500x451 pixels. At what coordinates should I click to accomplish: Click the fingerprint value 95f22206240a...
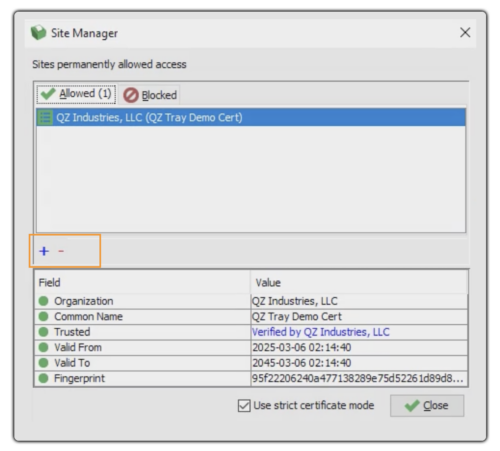(x=358, y=378)
